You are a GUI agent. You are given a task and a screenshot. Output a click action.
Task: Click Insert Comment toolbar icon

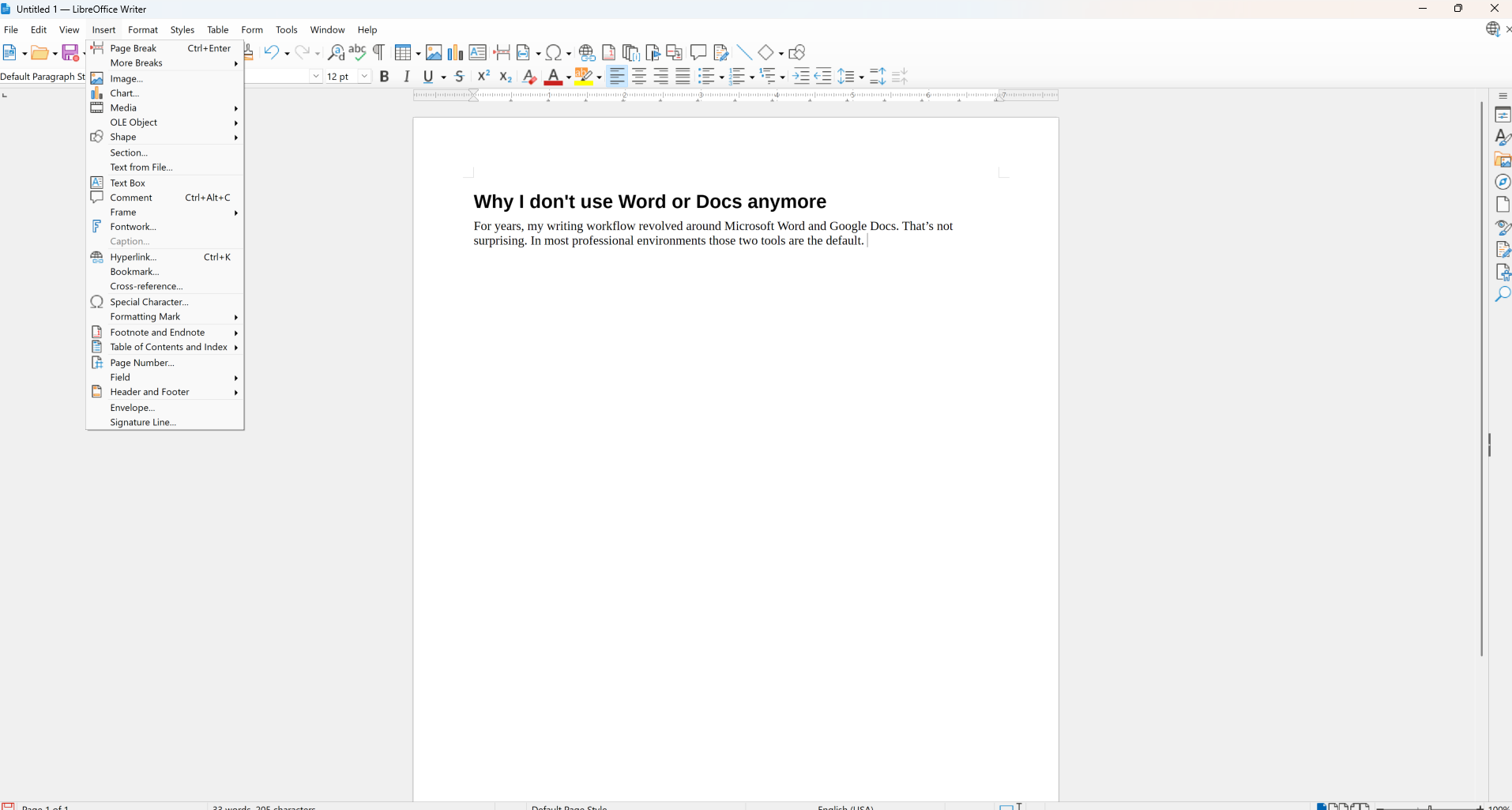coord(698,53)
